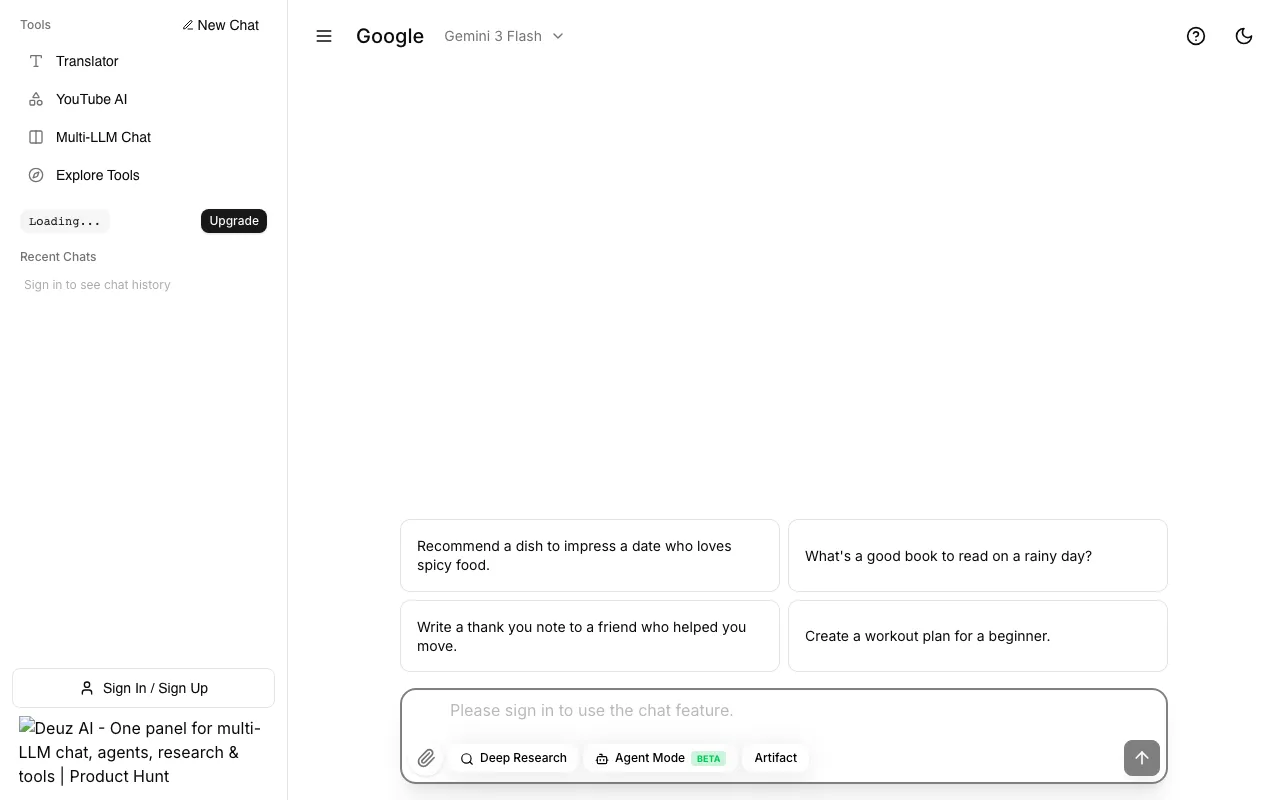Select the thank you note suggestion

590,636
